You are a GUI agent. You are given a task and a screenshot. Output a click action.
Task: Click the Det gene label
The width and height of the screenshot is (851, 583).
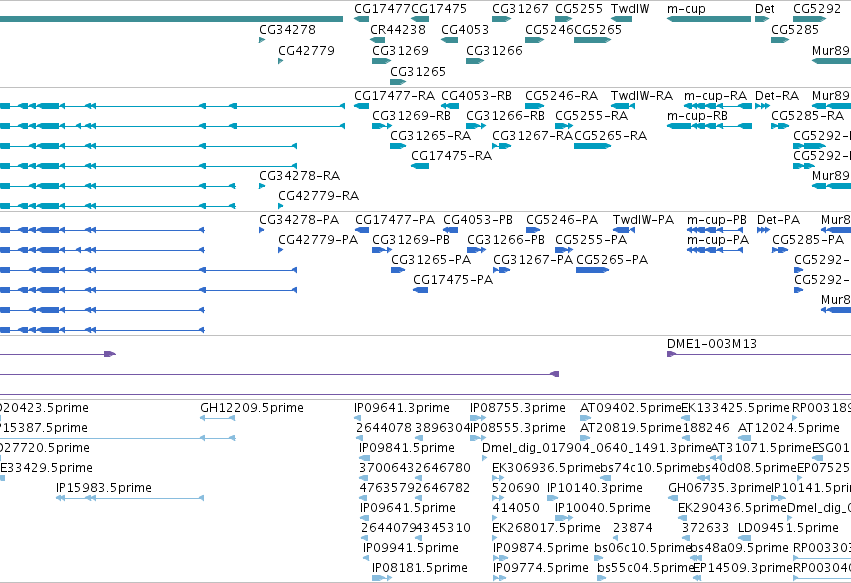coord(765,9)
